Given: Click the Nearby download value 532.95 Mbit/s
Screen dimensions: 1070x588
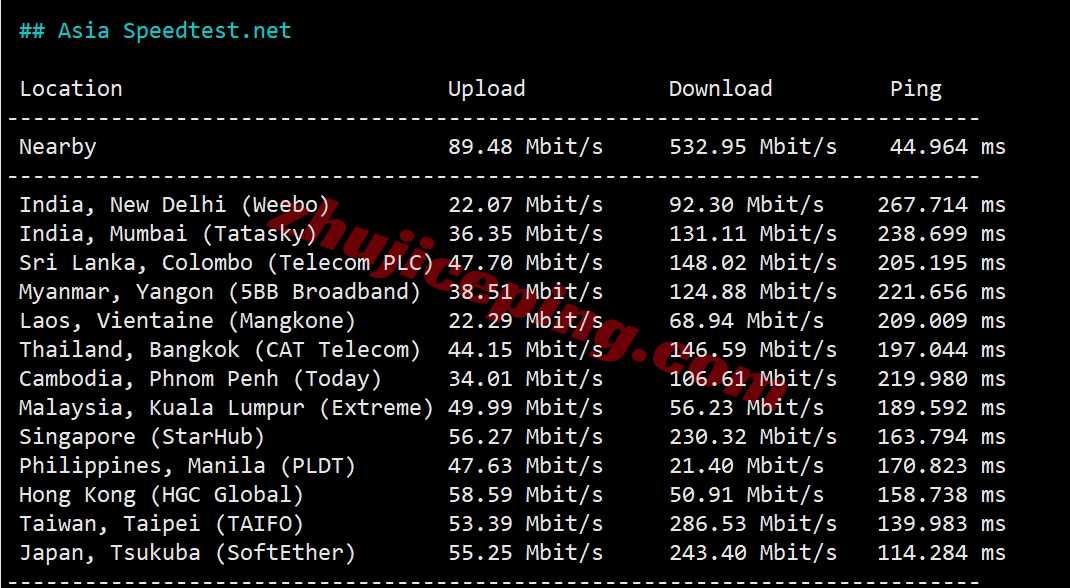Looking at the screenshot, I should (753, 147).
